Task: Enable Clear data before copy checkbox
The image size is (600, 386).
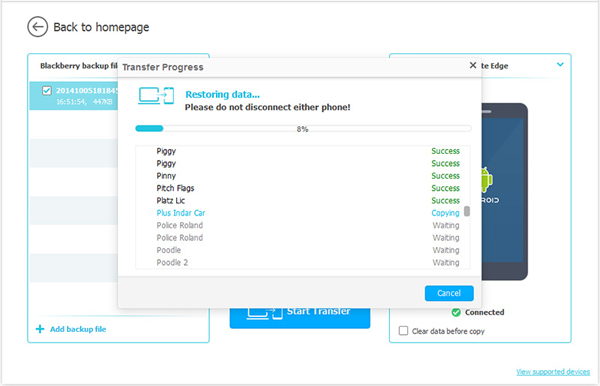Action: [x=403, y=331]
